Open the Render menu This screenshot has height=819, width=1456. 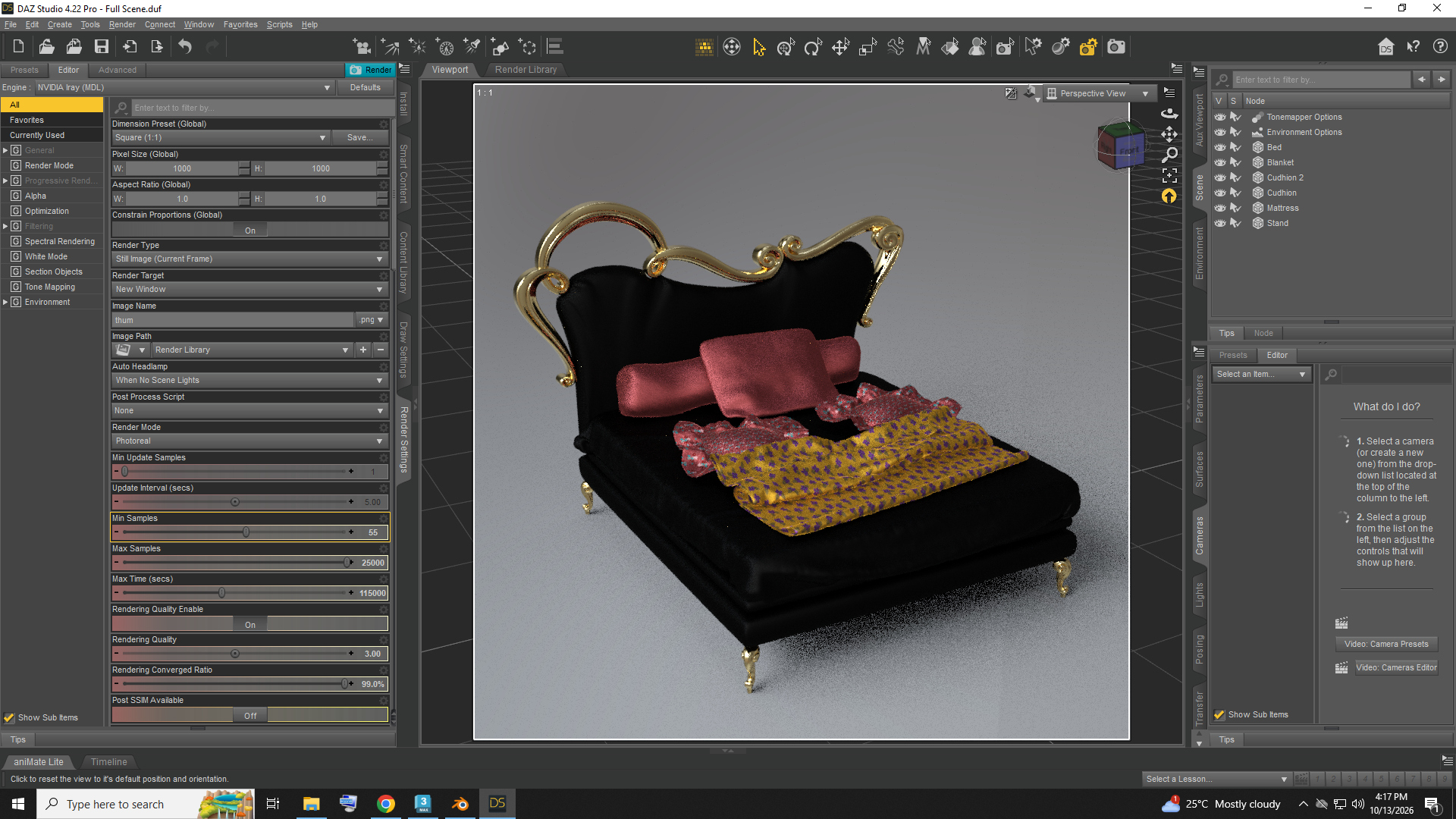click(x=122, y=24)
